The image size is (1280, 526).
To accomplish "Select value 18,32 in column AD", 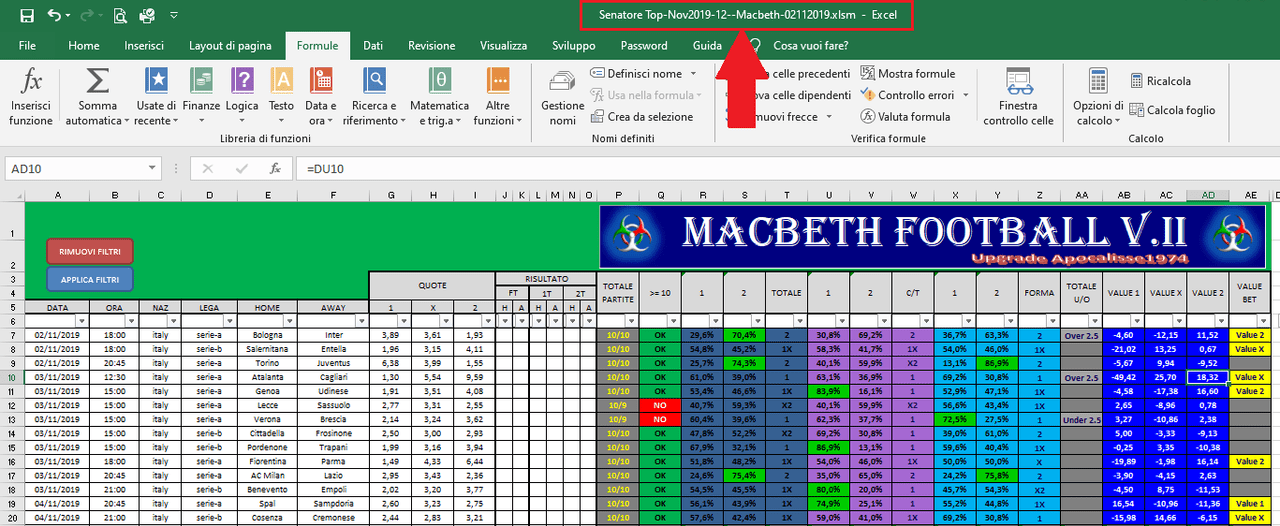I will point(1208,376).
